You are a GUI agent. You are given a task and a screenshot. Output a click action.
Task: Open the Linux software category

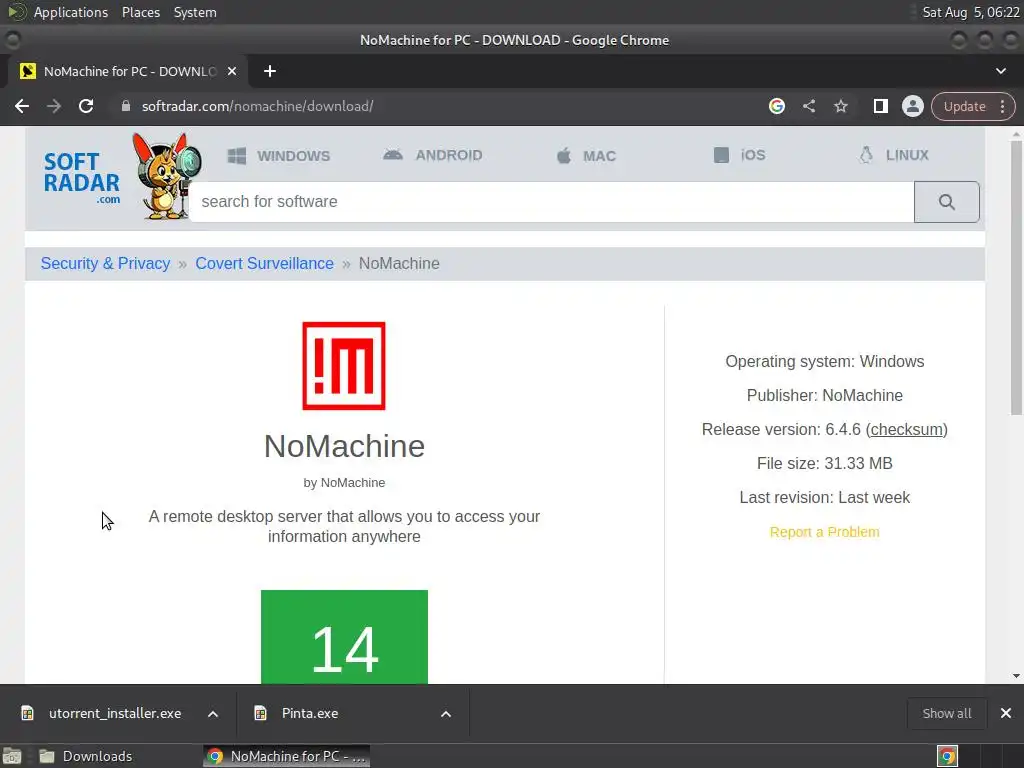coord(893,155)
